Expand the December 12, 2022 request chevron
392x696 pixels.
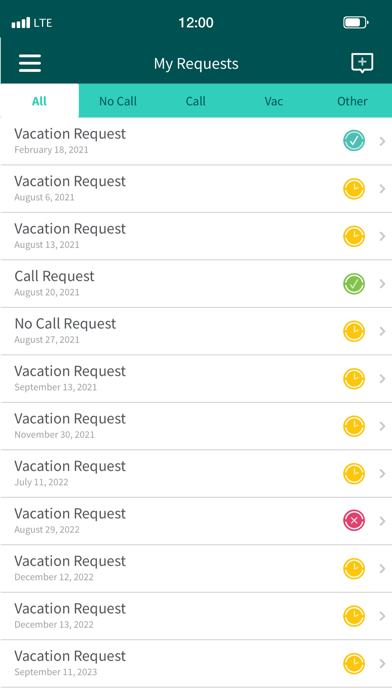382,569
